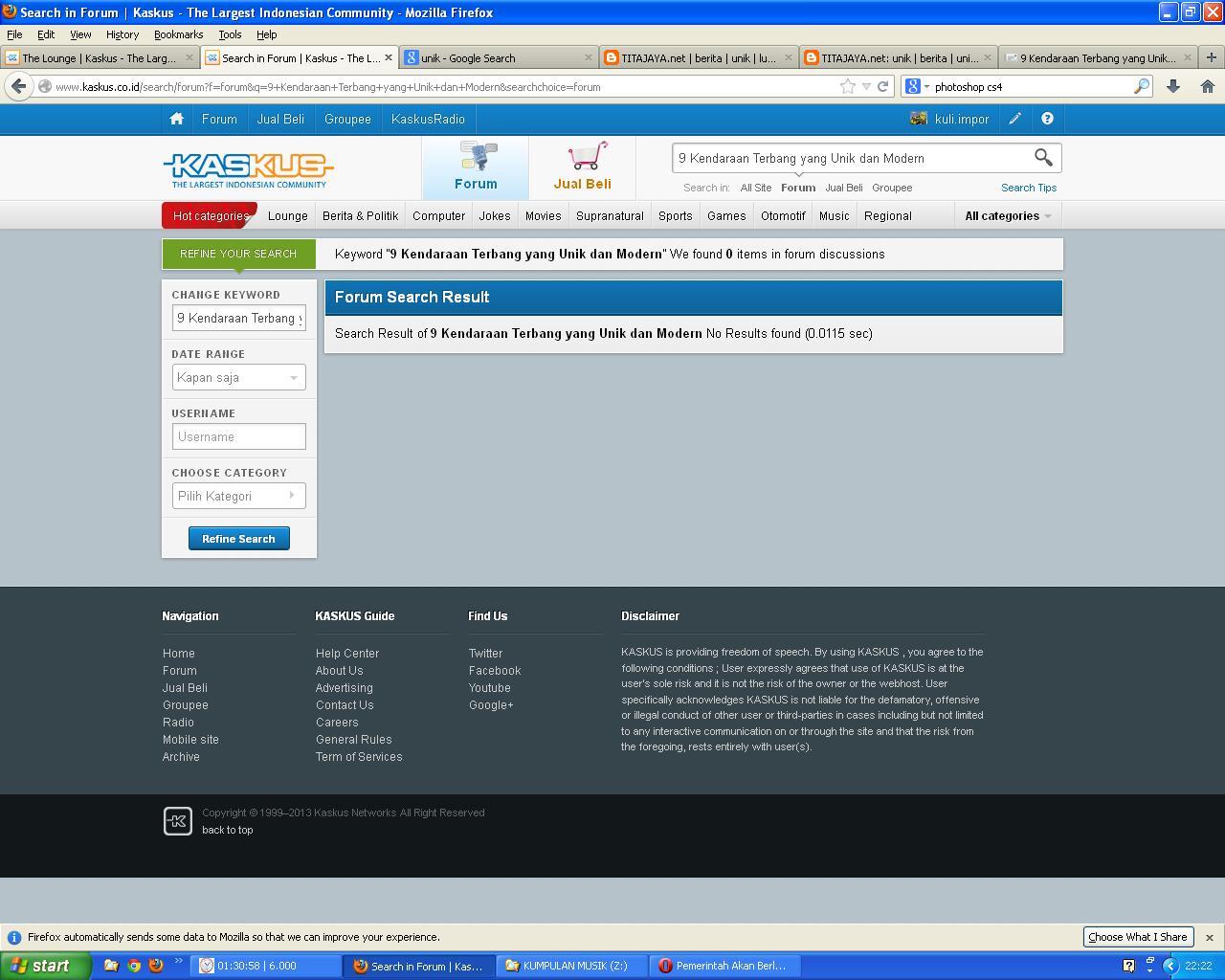Image resolution: width=1225 pixels, height=980 pixels.
Task: Open the search engine selector dropdown
Action: pyautogui.click(x=917, y=86)
